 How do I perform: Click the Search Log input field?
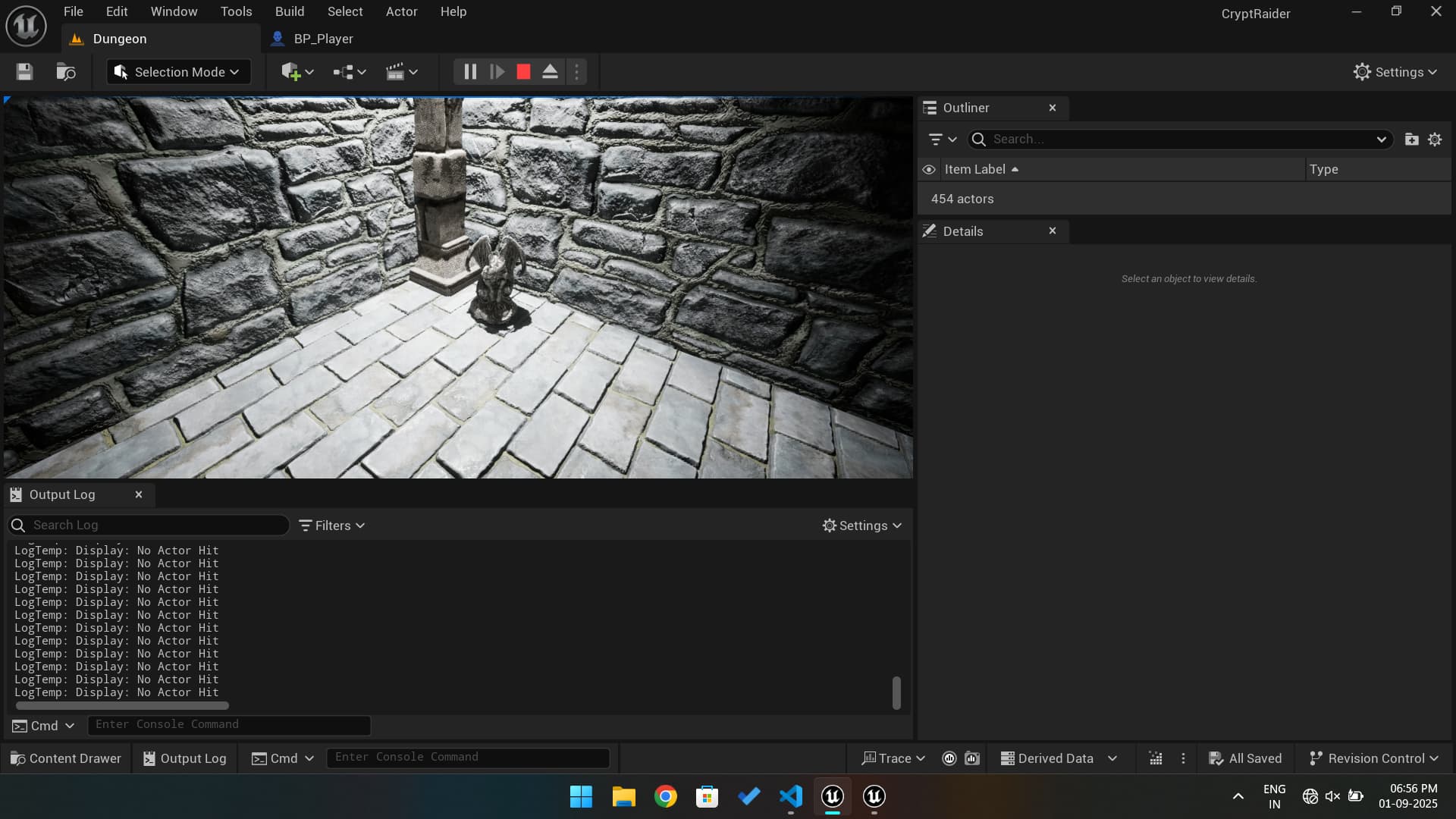click(x=155, y=525)
